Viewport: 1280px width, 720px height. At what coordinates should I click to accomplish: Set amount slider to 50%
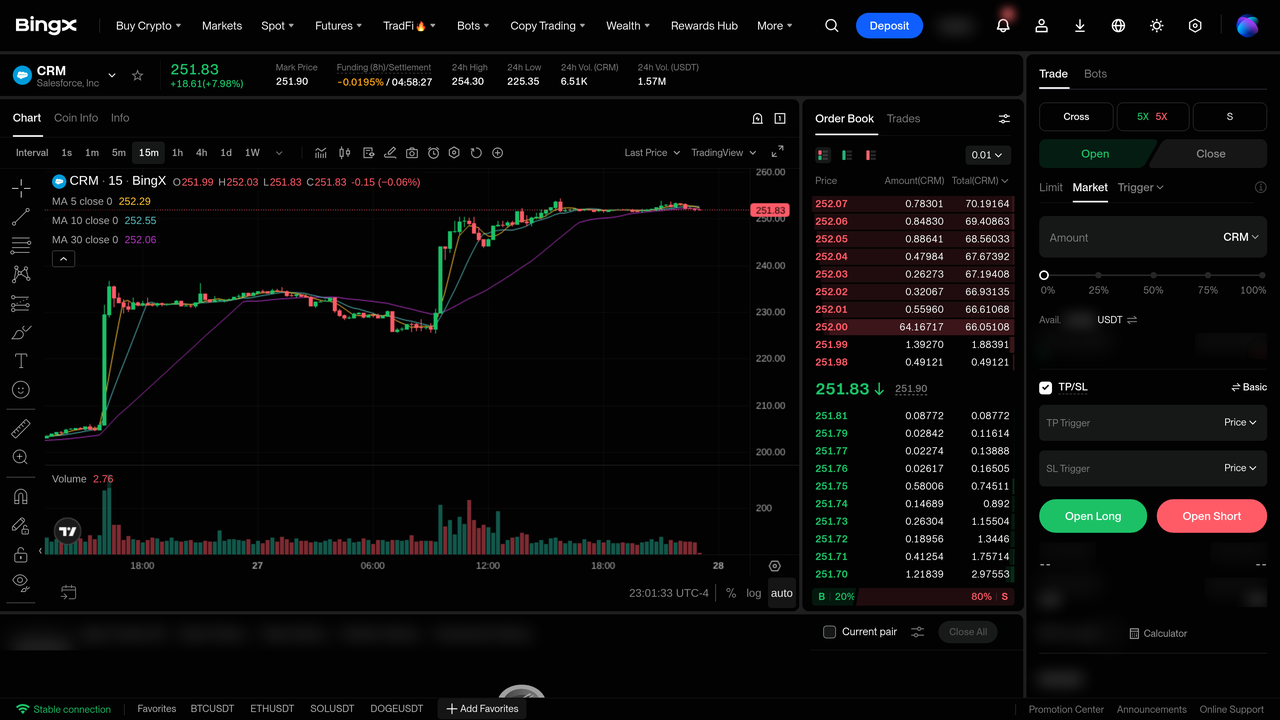tap(1153, 275)
